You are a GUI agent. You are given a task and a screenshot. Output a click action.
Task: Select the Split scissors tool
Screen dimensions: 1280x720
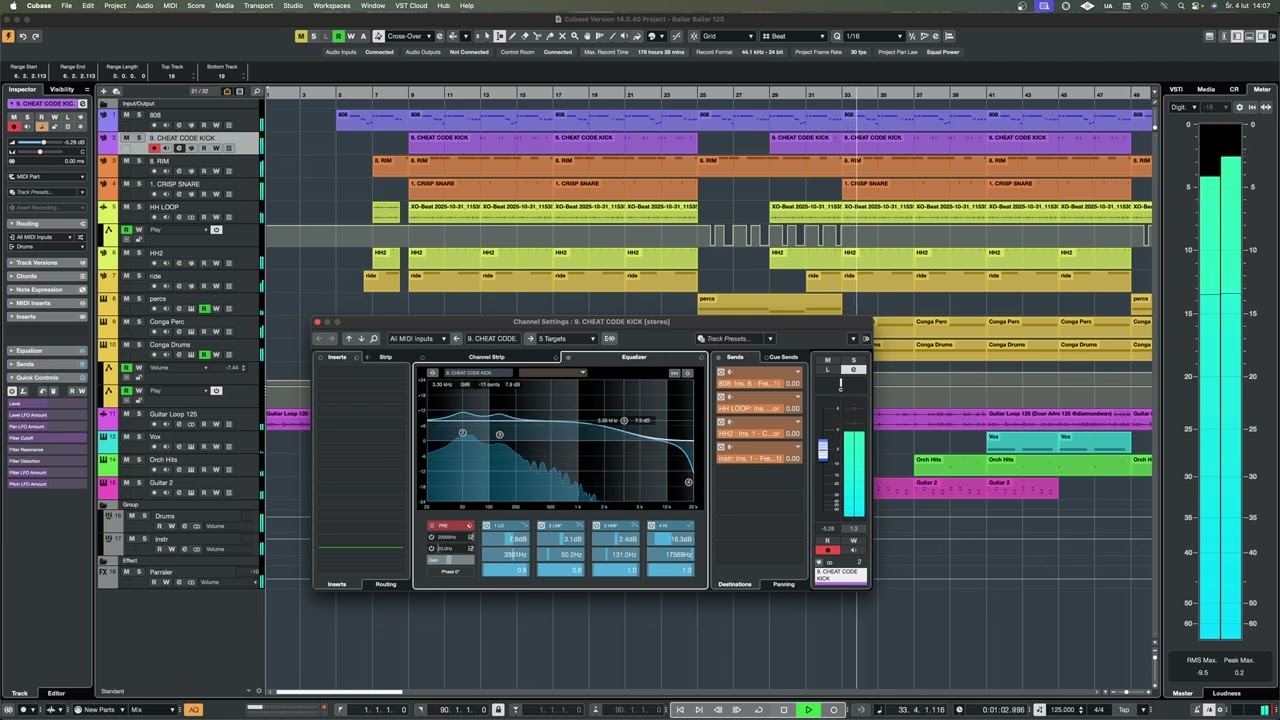537,36
